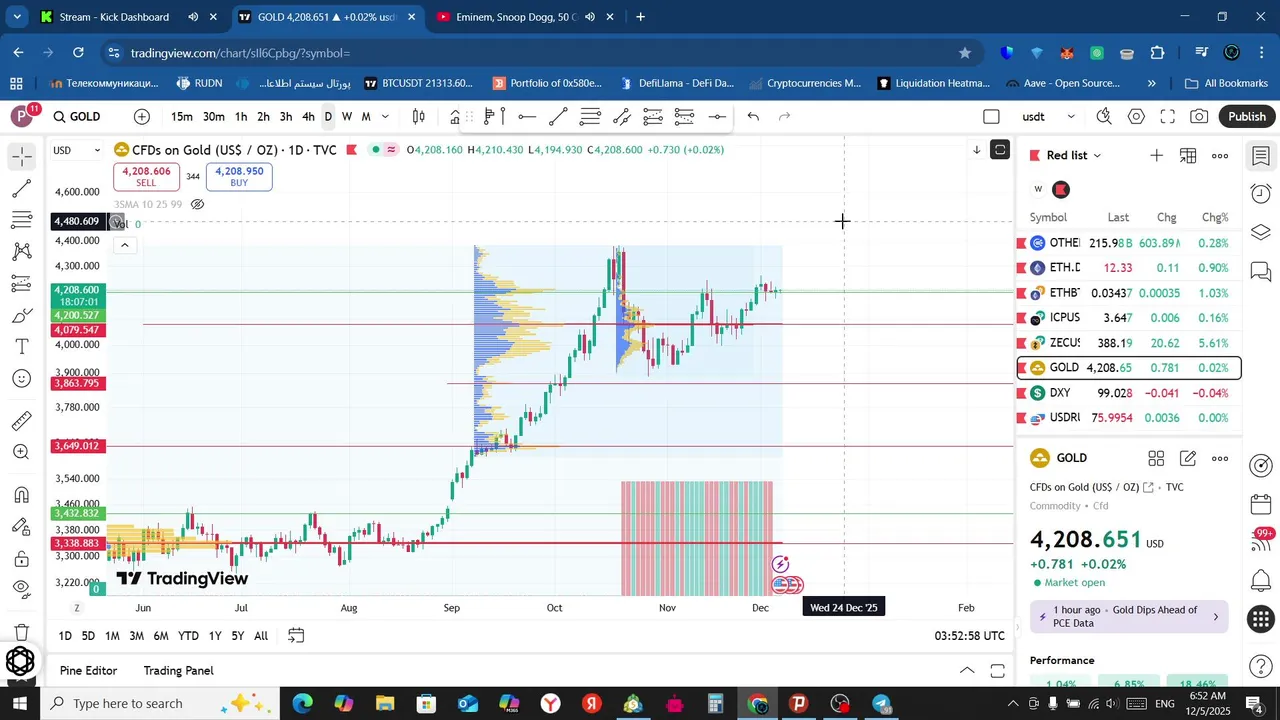Click the compare or add symbol plus

point(142,117)
